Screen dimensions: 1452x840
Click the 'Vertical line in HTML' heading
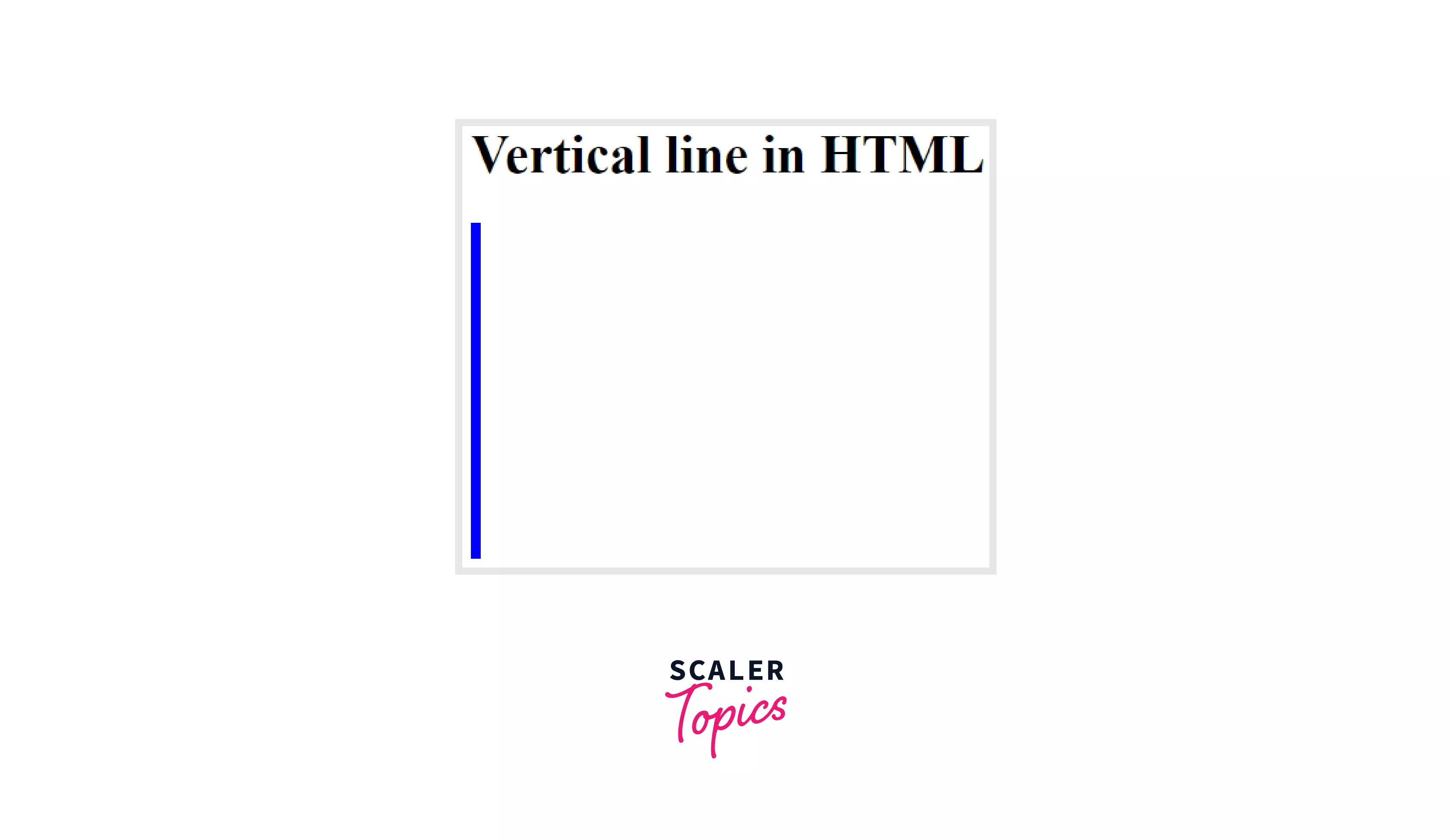click(x=725, y=155)
